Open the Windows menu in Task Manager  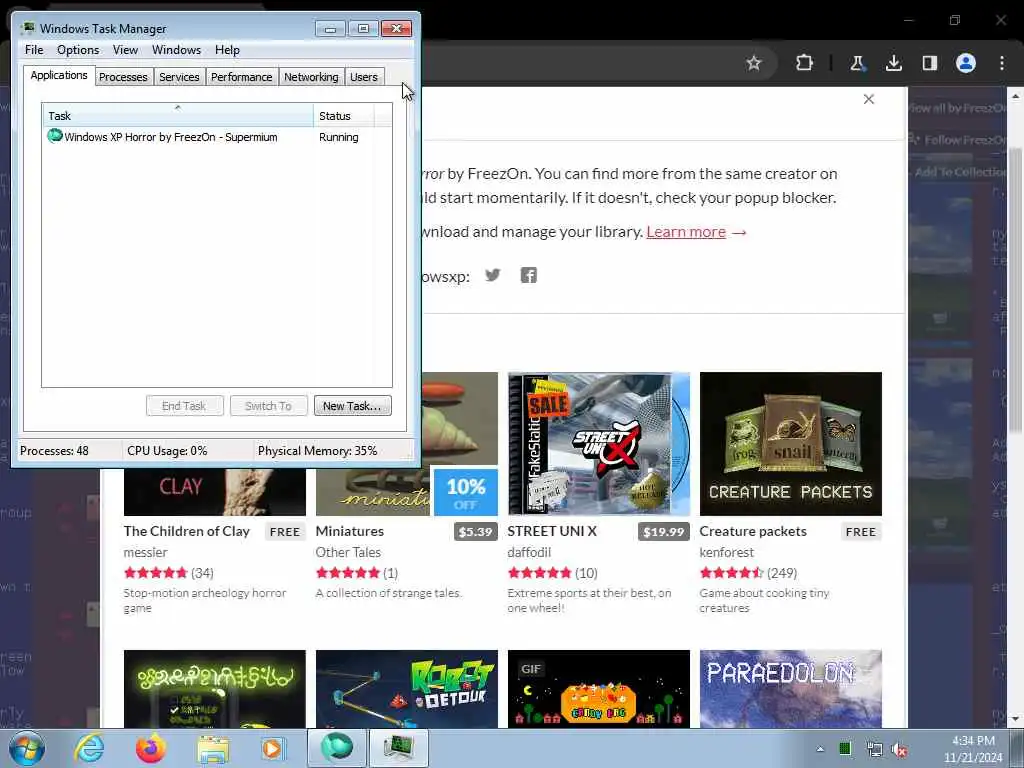[x=176, y=50]
